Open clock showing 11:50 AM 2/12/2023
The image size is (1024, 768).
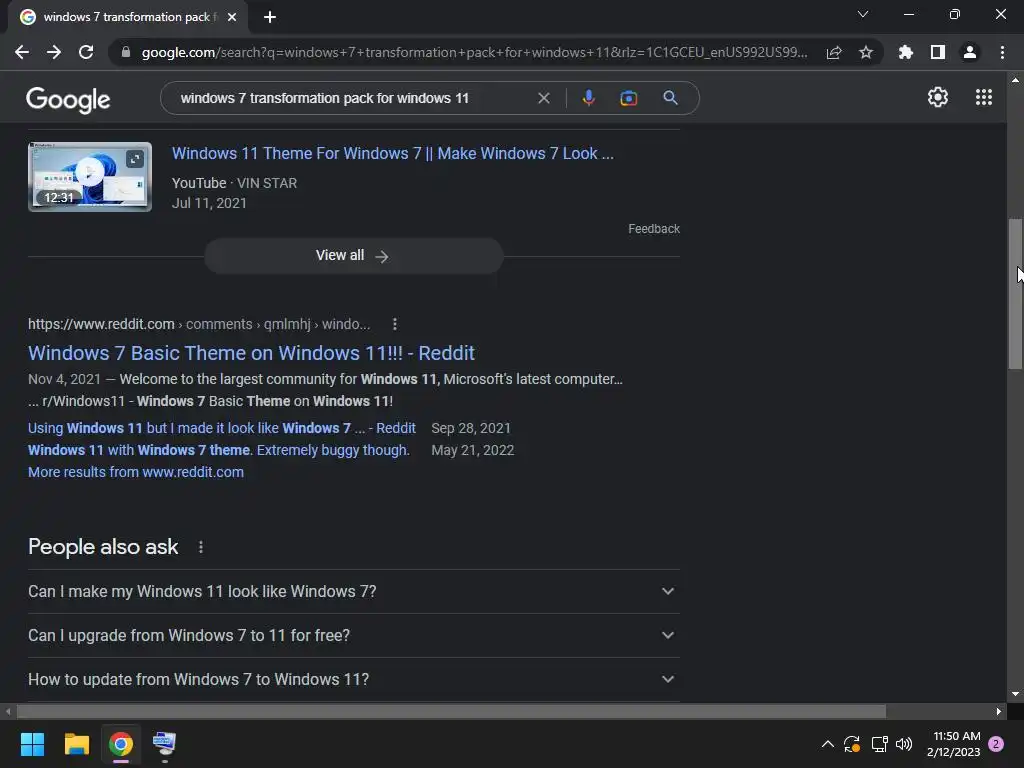[x=953, y=744]
